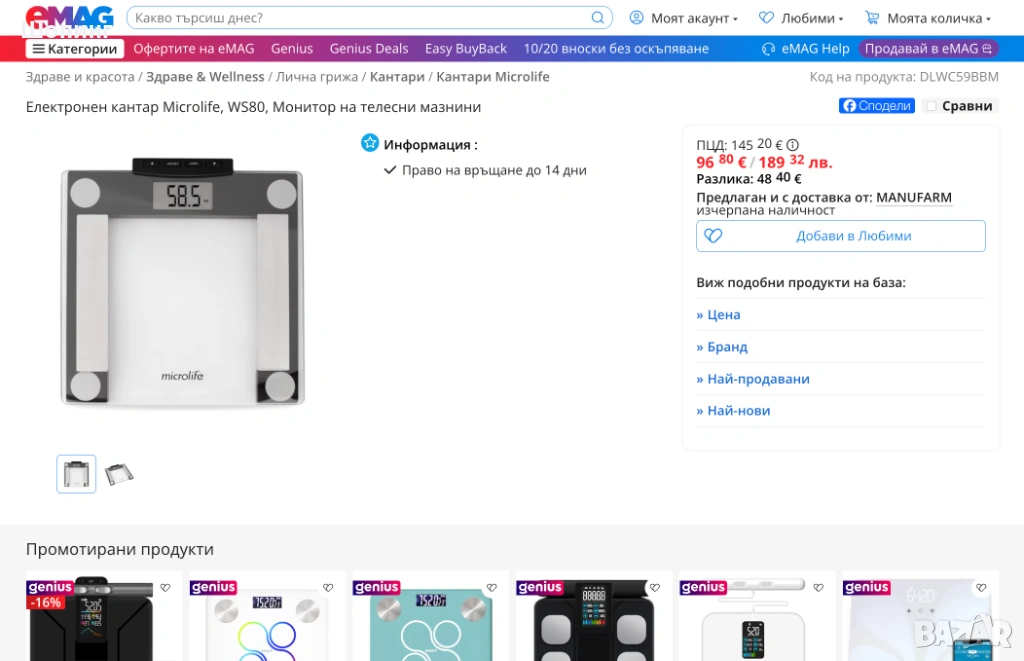The width and height of the screenshot is (1024, 661).
Task: Click heart icon on second promoted scale
Action: tap(328, 588)
